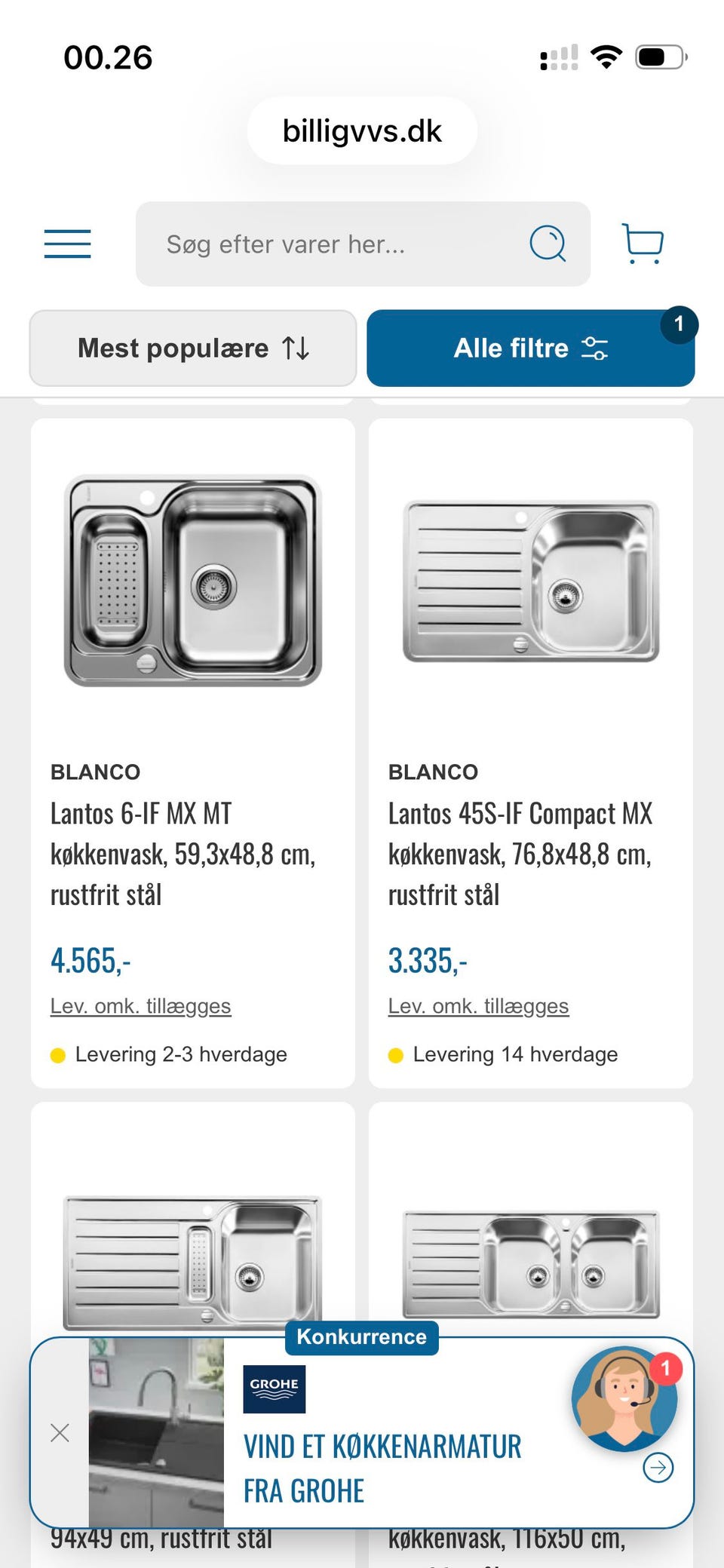The image size is (724, 1568).
Task: Type in the Søg efter varer search field
Action: (x=332, y=244)
